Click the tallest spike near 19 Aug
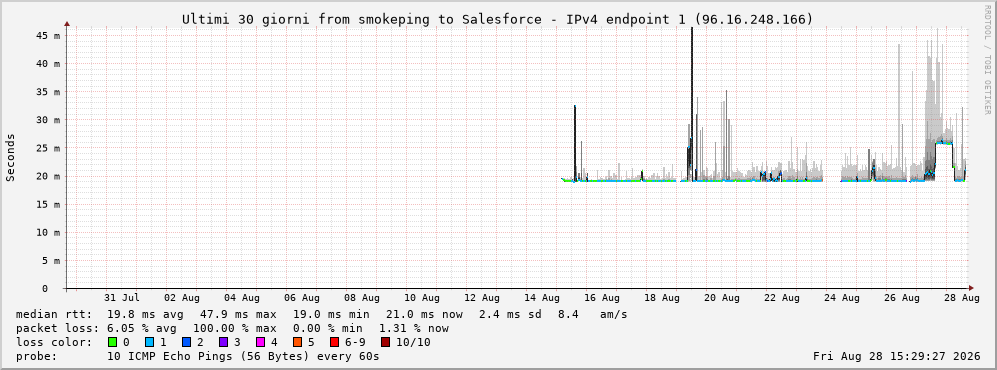997x370 pixels. (x=692, y=102)
